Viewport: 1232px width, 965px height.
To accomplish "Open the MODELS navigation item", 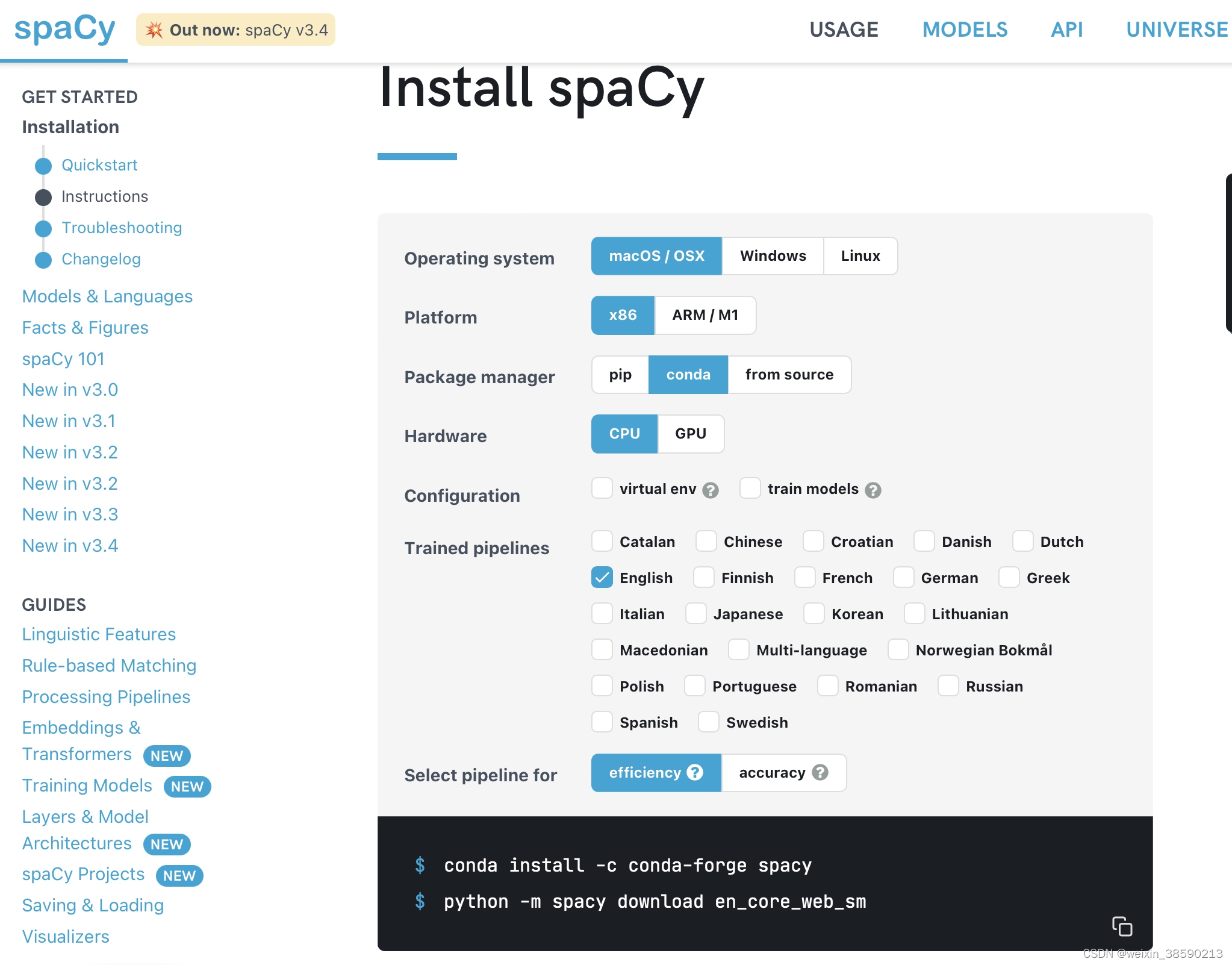I will (965, 29).
